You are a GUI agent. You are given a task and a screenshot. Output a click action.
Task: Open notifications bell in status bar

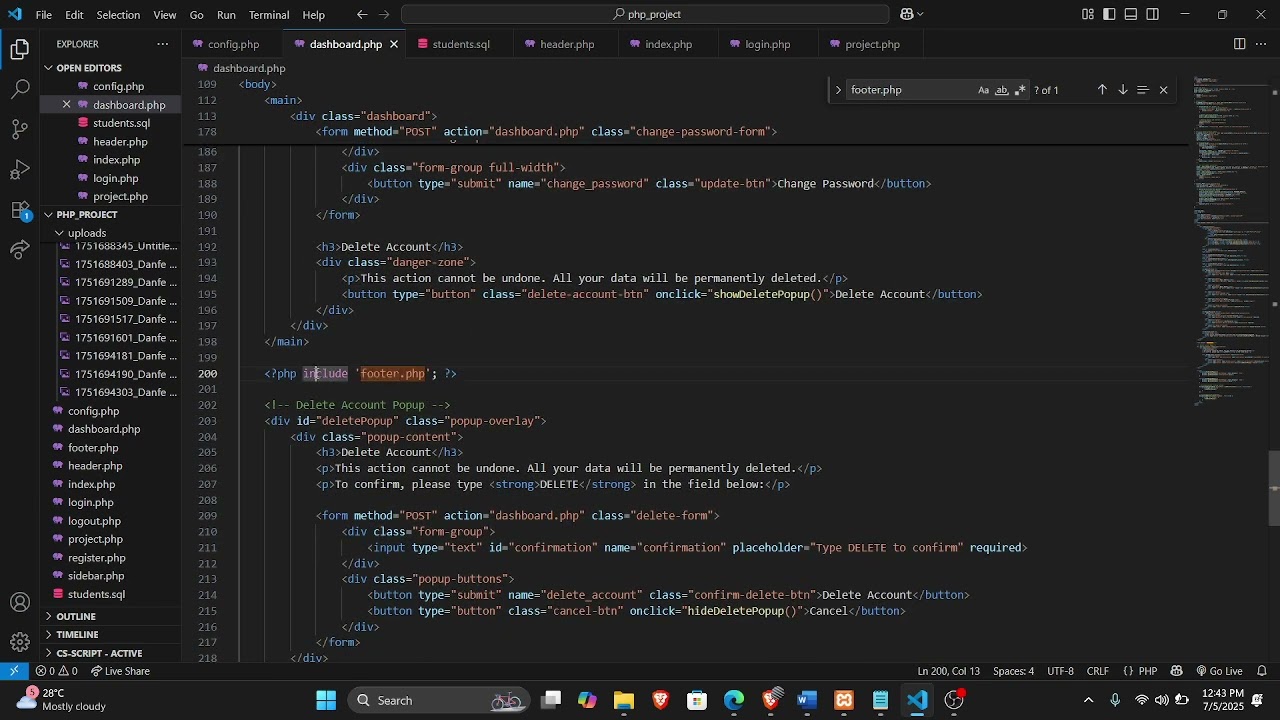click(x=1262, y=671)
